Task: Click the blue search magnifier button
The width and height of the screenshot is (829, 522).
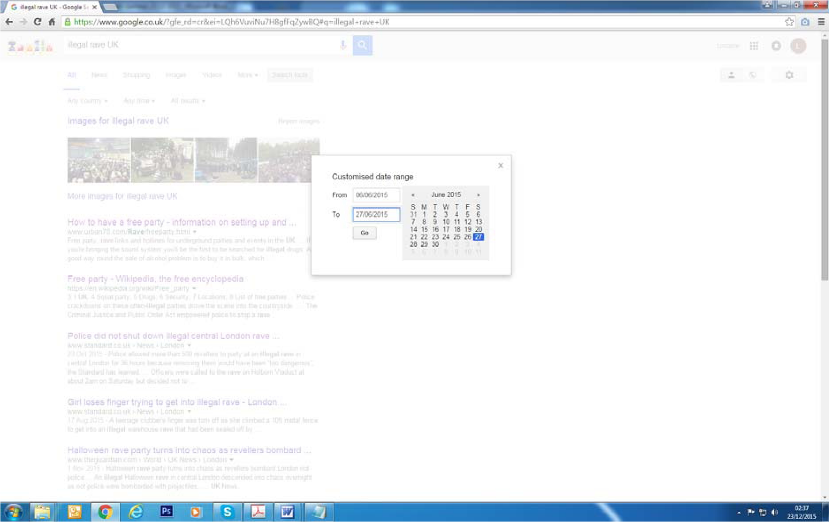Action: coord(362,45)
